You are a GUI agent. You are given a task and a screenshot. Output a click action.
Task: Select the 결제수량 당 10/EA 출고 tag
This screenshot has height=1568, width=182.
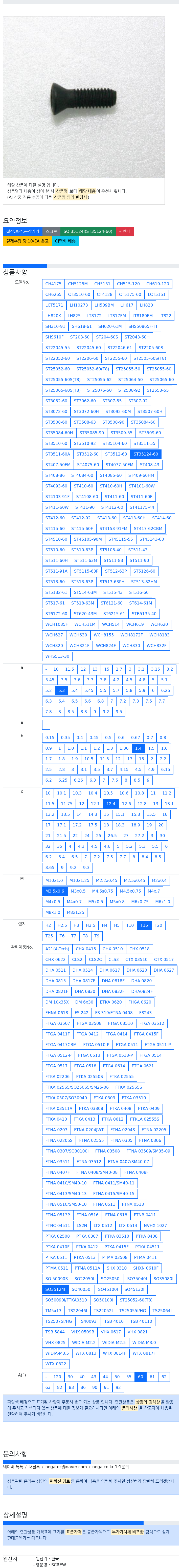point(27,241)
